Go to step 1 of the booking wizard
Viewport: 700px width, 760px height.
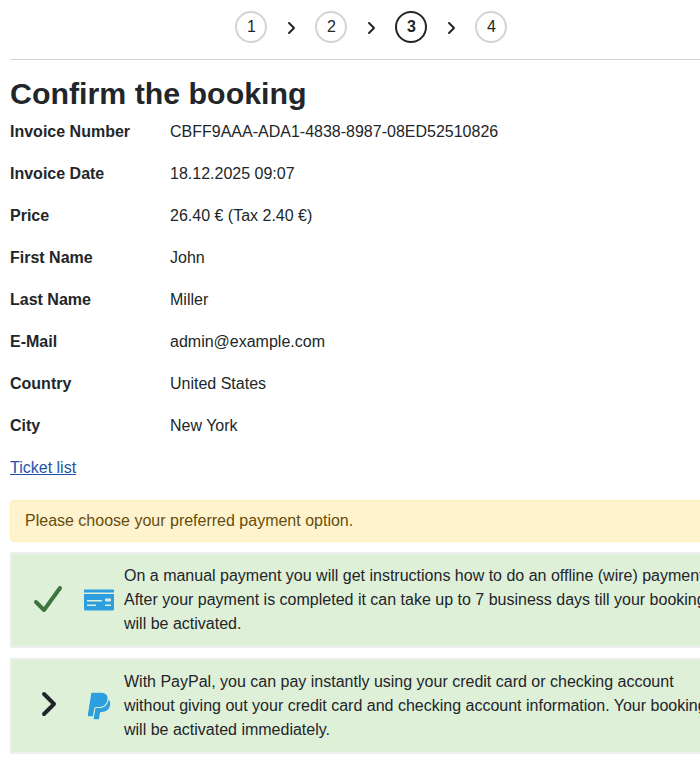point(251,27)
